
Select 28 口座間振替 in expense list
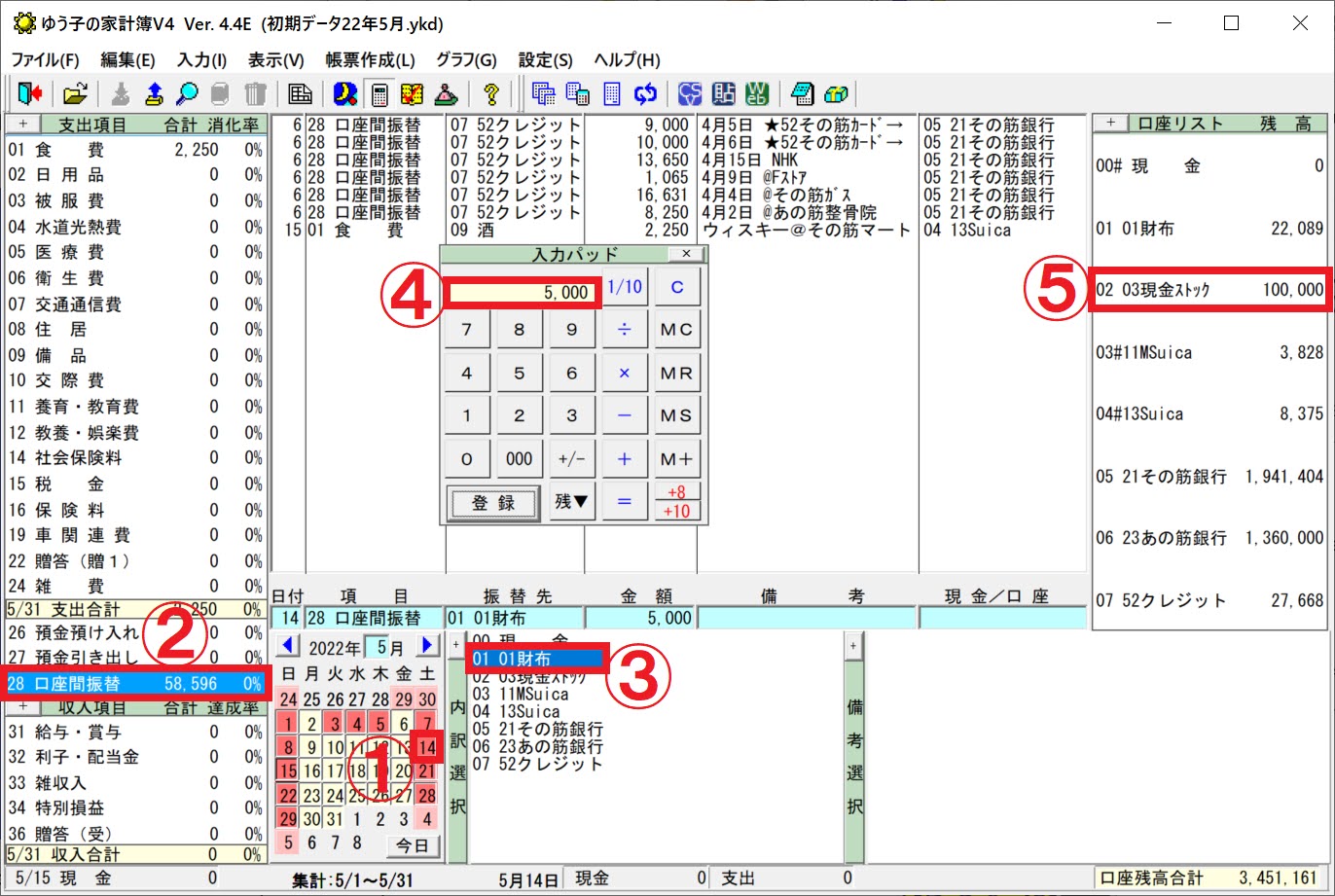point(134,684)
